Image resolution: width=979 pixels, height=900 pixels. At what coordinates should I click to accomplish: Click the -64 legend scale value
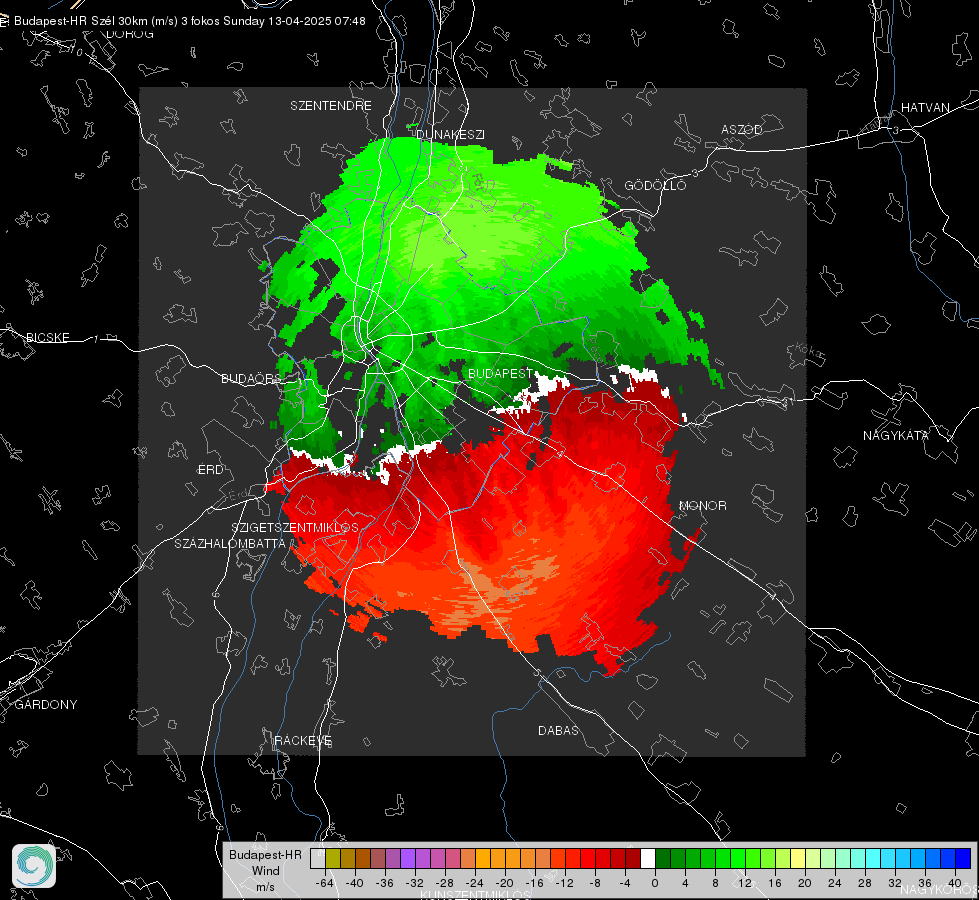pyautogui.click(x=325, y=883)
